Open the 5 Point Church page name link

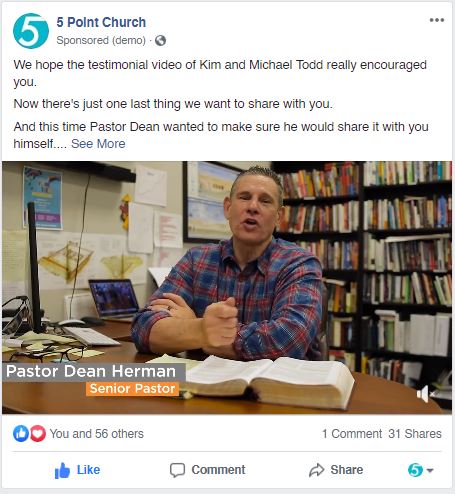click(x=101, y=22)
